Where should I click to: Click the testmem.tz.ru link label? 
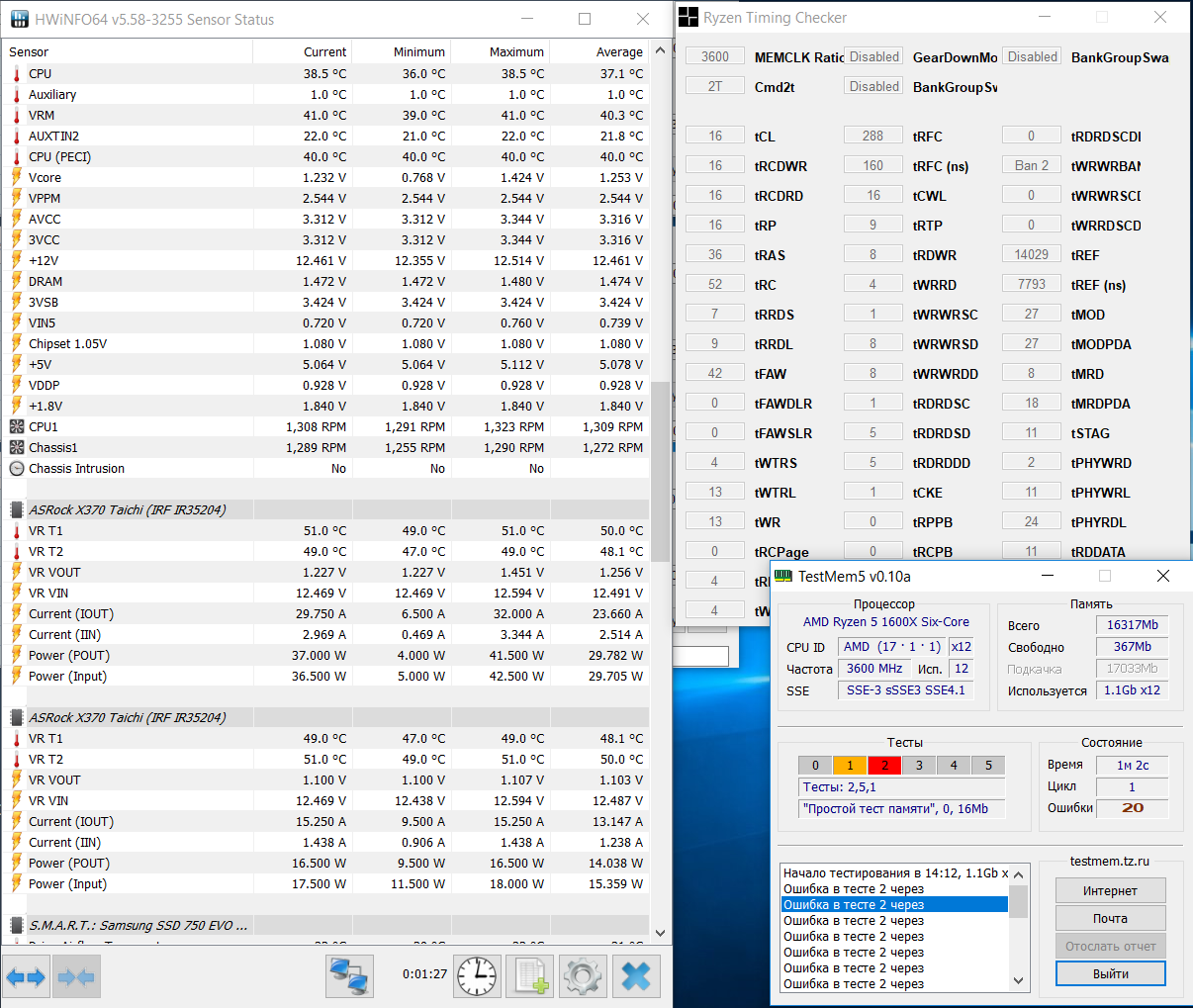(x=1110, y=861)
